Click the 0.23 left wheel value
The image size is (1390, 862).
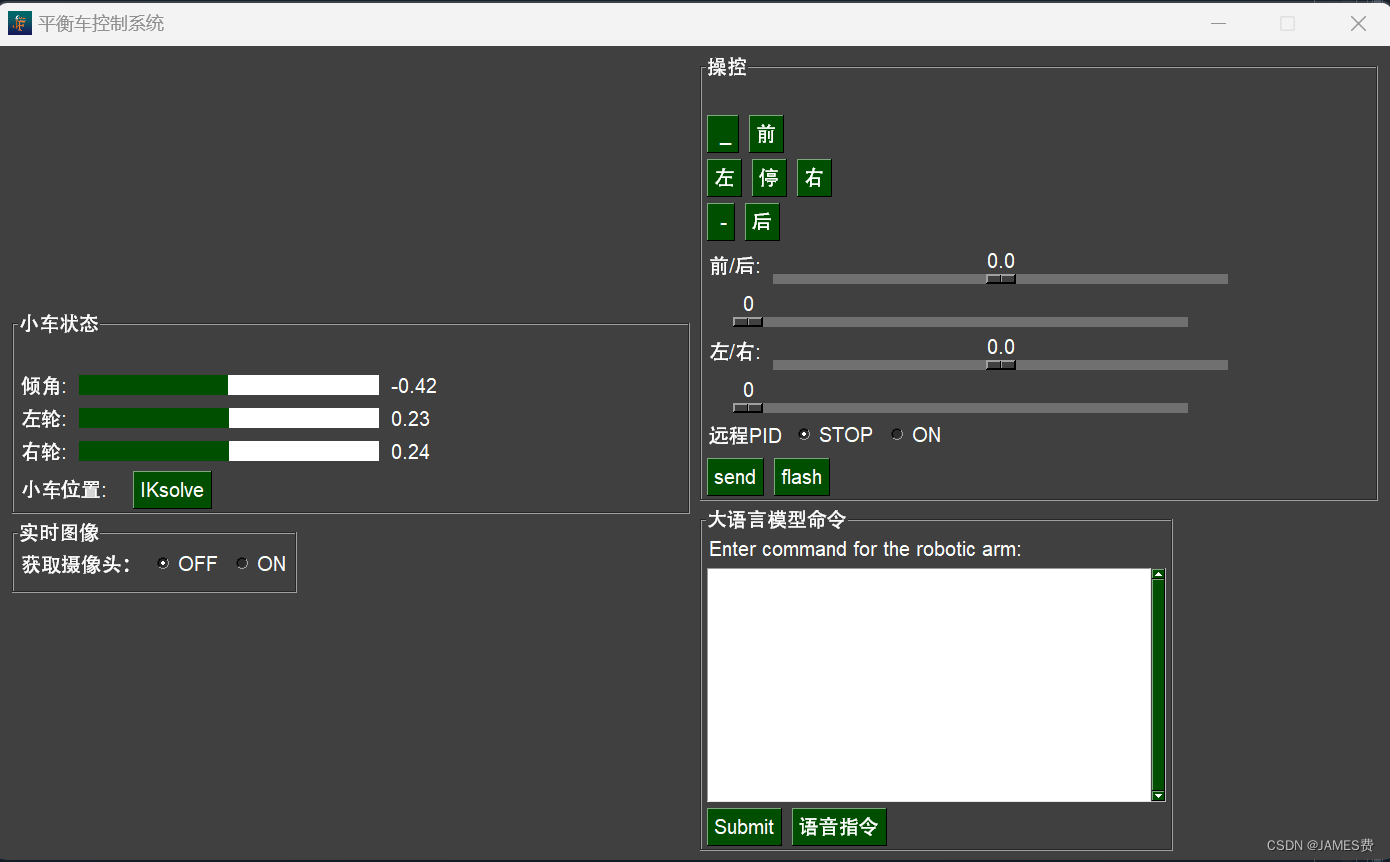[411, 419]
